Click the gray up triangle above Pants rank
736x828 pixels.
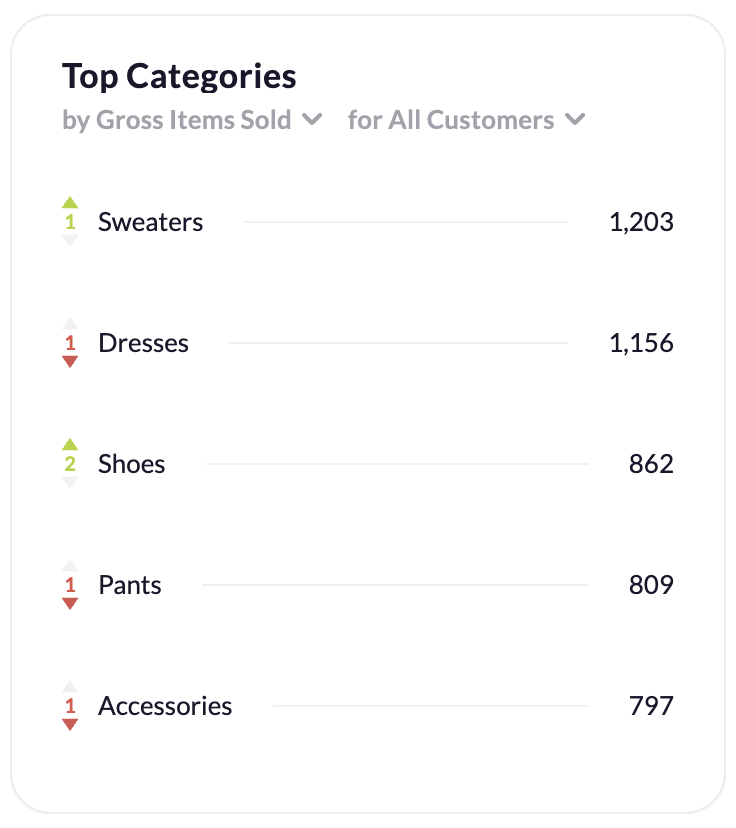70,566
